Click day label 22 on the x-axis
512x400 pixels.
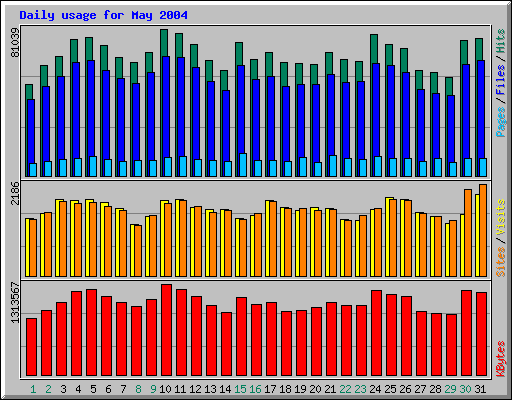click(x=345, y=389)
